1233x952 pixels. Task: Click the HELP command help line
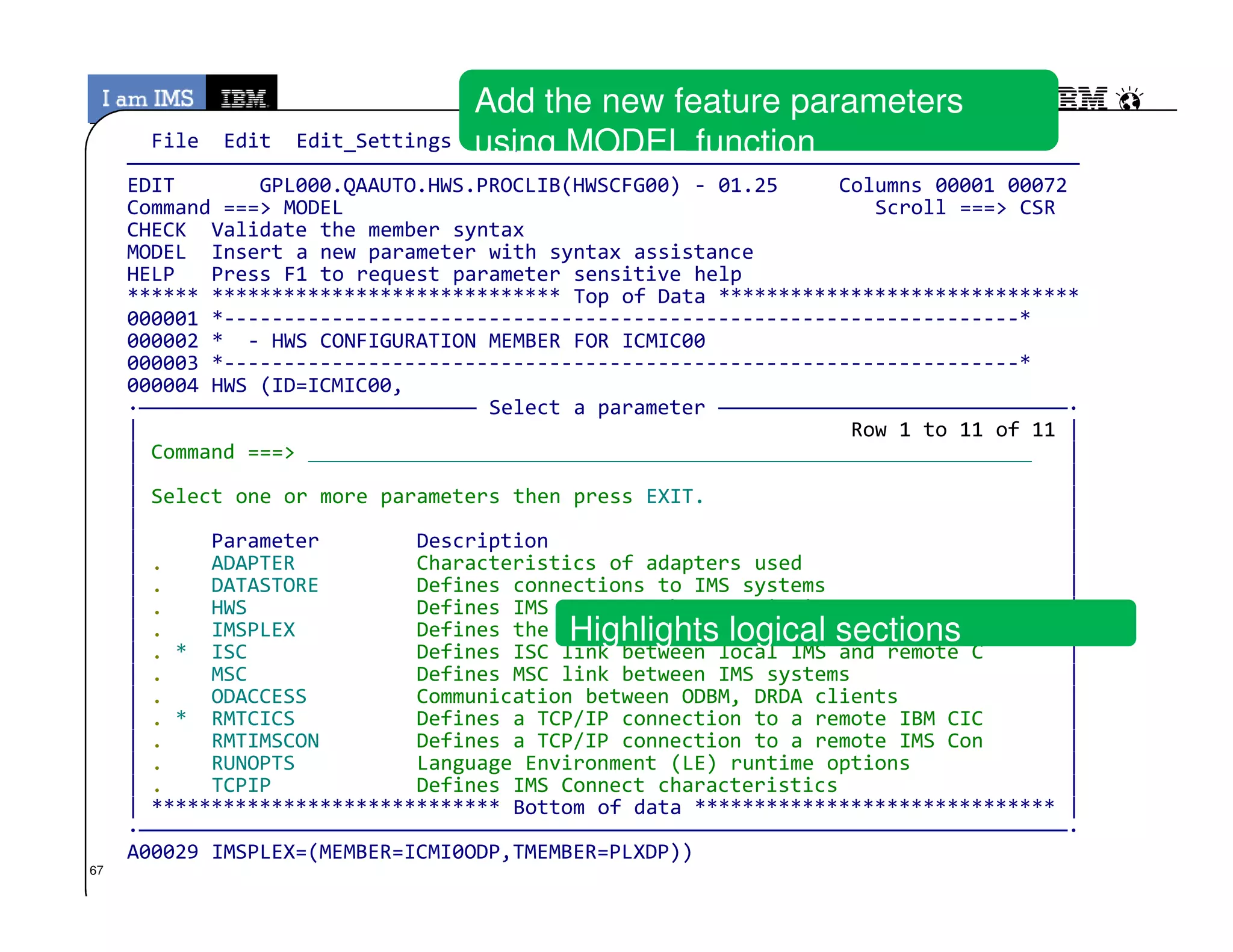(434, 274)
